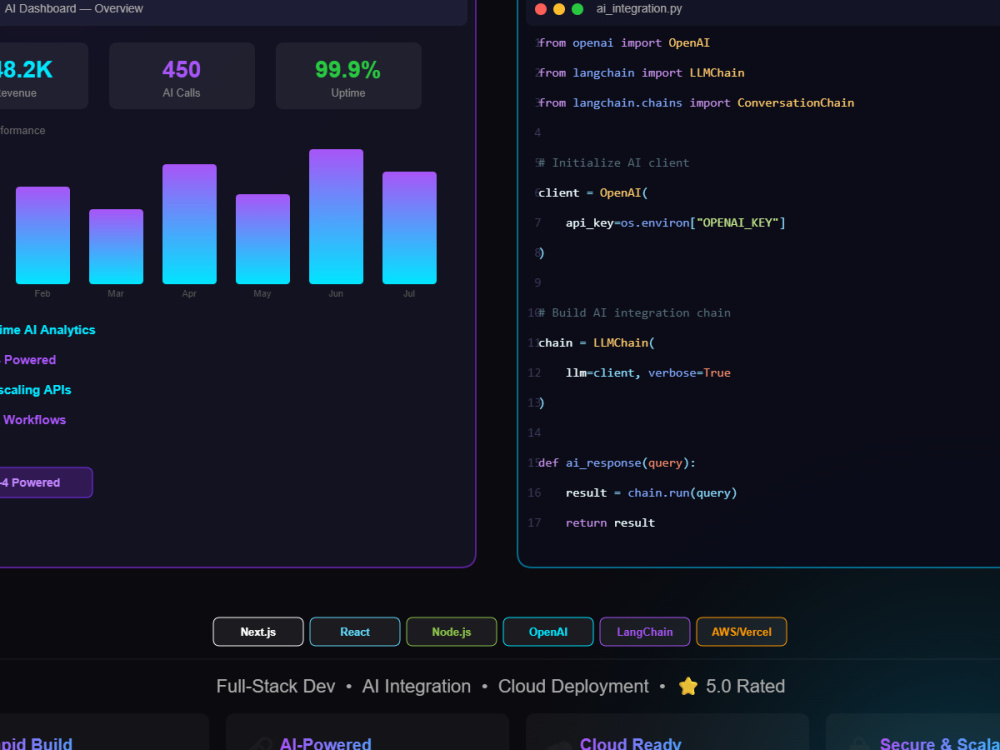The image size is (1000, 750).
Task: Click the Cloud Ready card heading
Action: click(631, 744)
